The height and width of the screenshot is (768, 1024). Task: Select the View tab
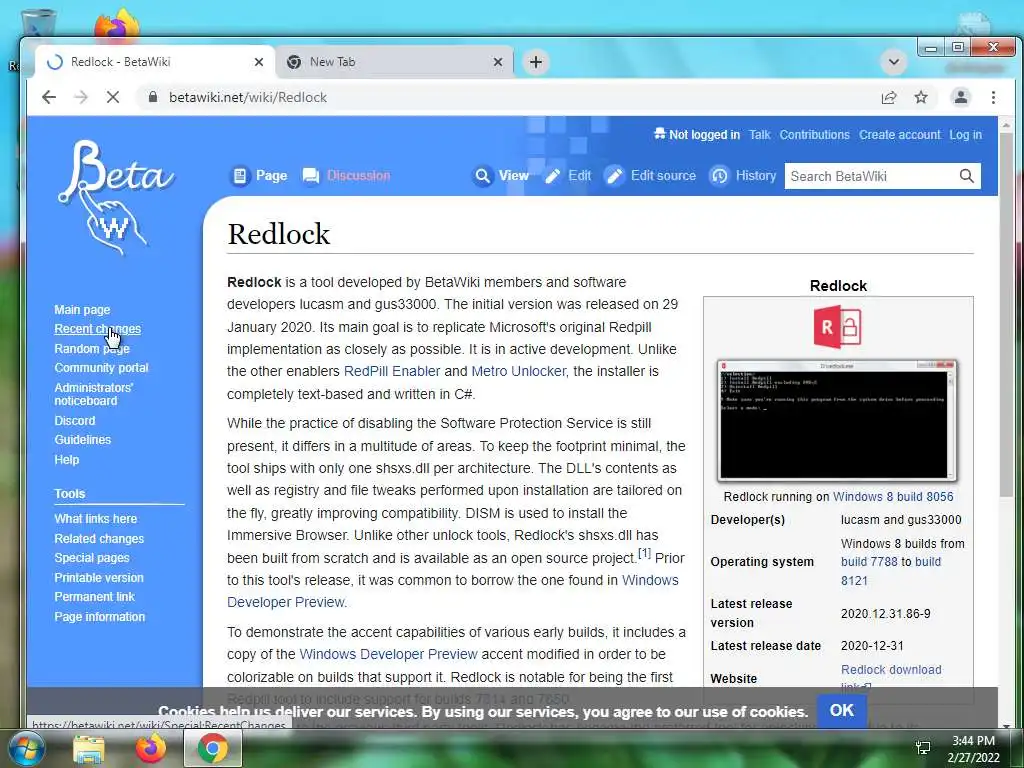[x=501, y=176]
